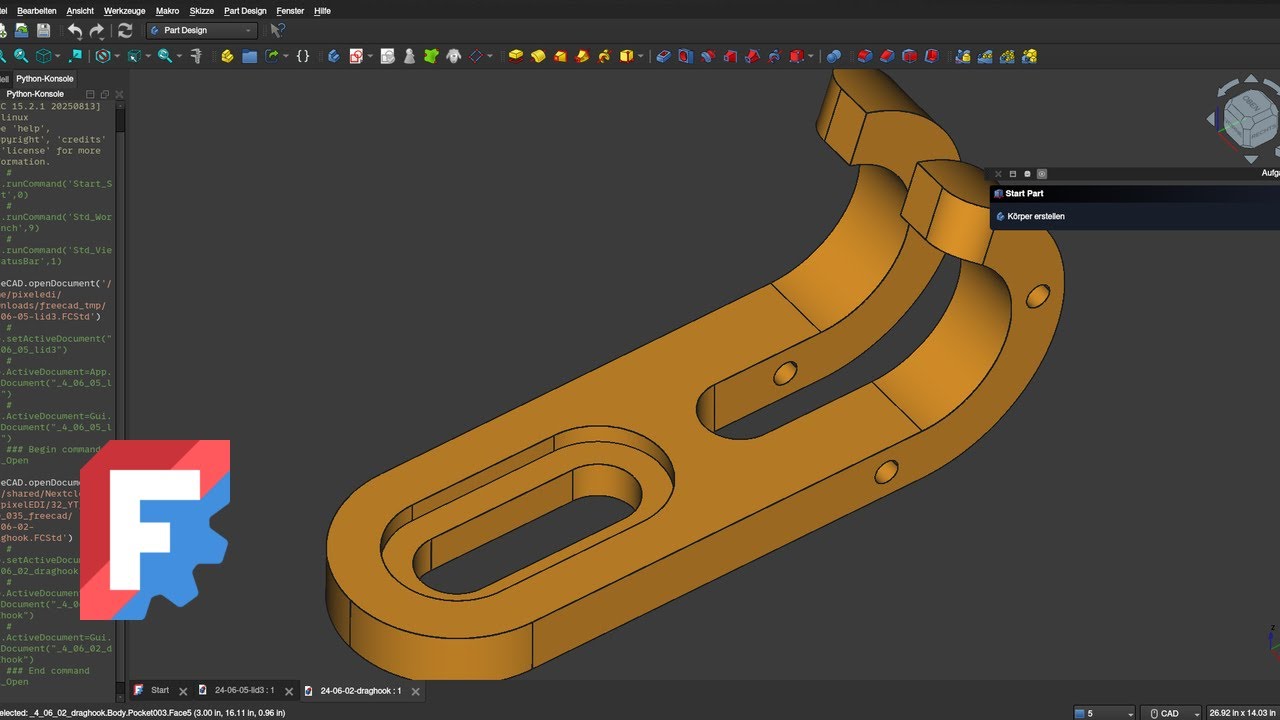Open the document dimensions readout in status bar
Image resolution: width=1280 pixels, height=720 pixels.
tap(1243, 713)
